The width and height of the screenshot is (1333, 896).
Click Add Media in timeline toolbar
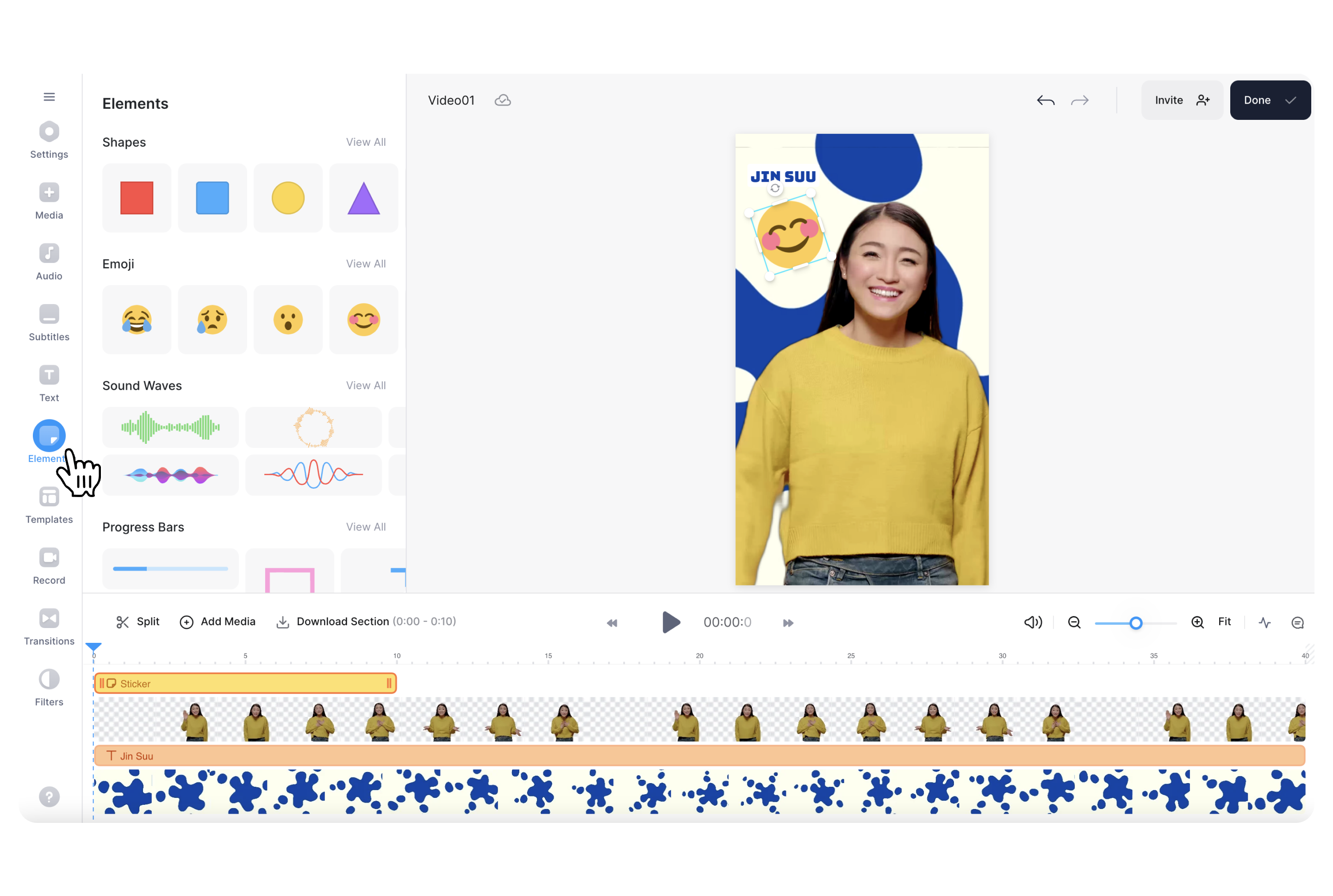click(x=217, y=622)
